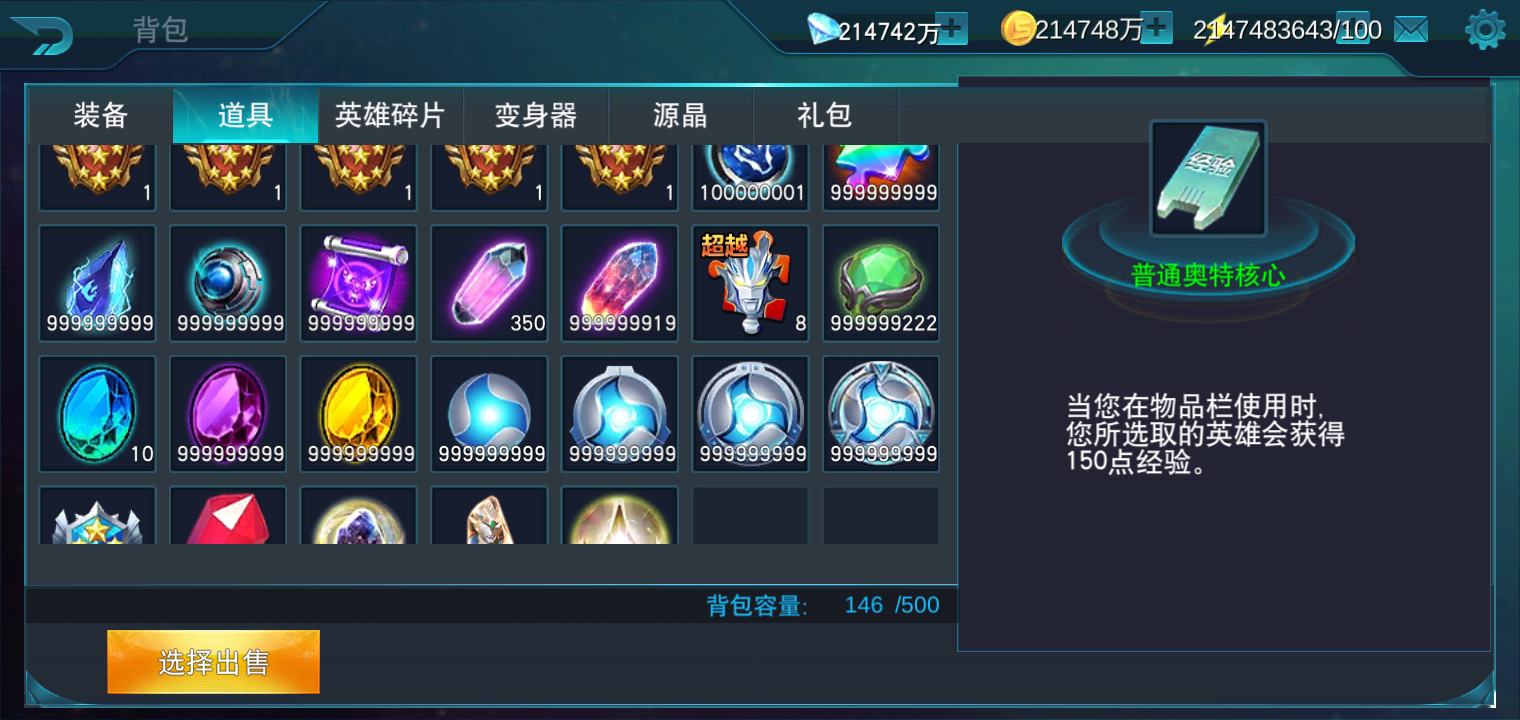
Task: Open the mail envelope icon
Action: 1411,30
